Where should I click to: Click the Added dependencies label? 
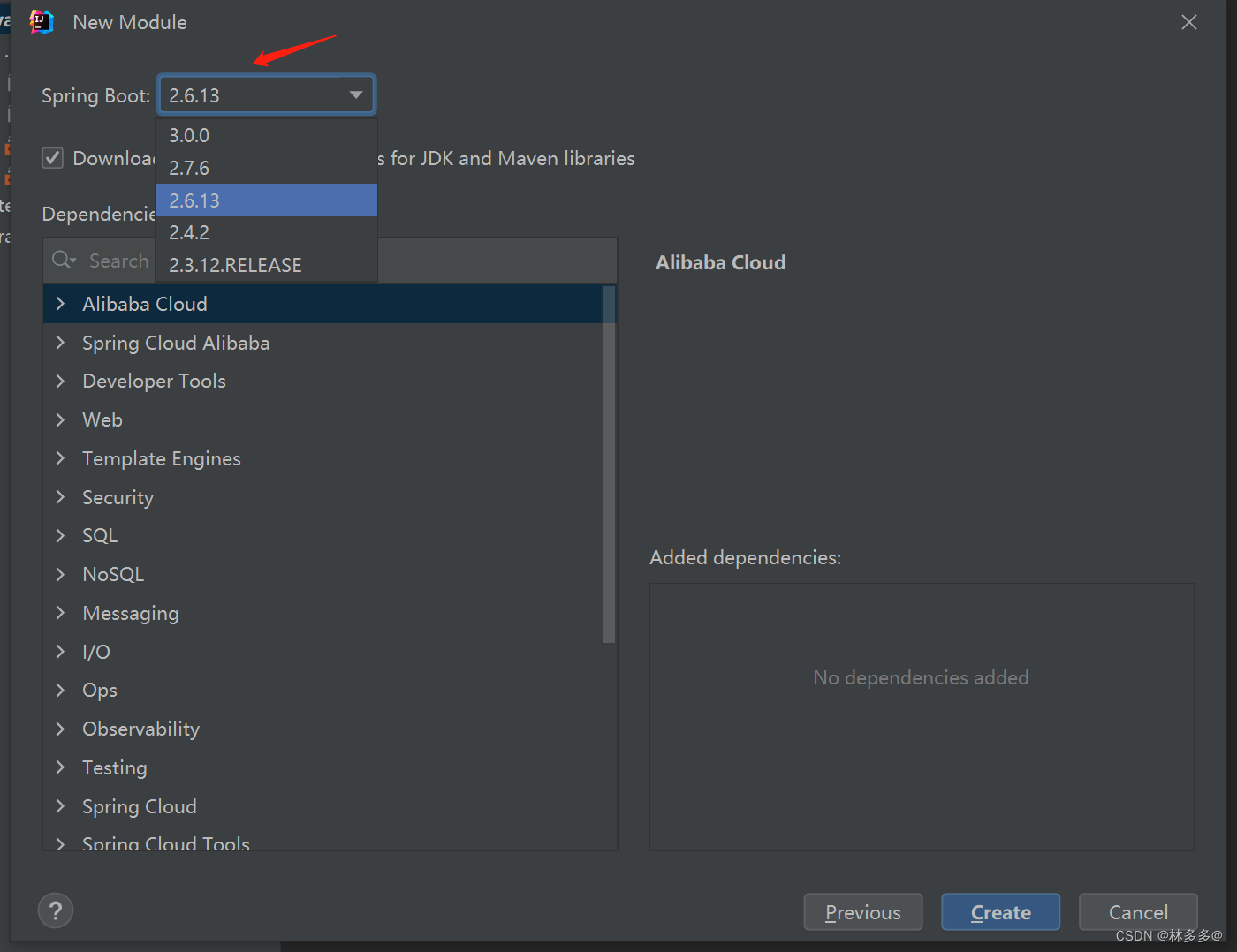[746, 557]
